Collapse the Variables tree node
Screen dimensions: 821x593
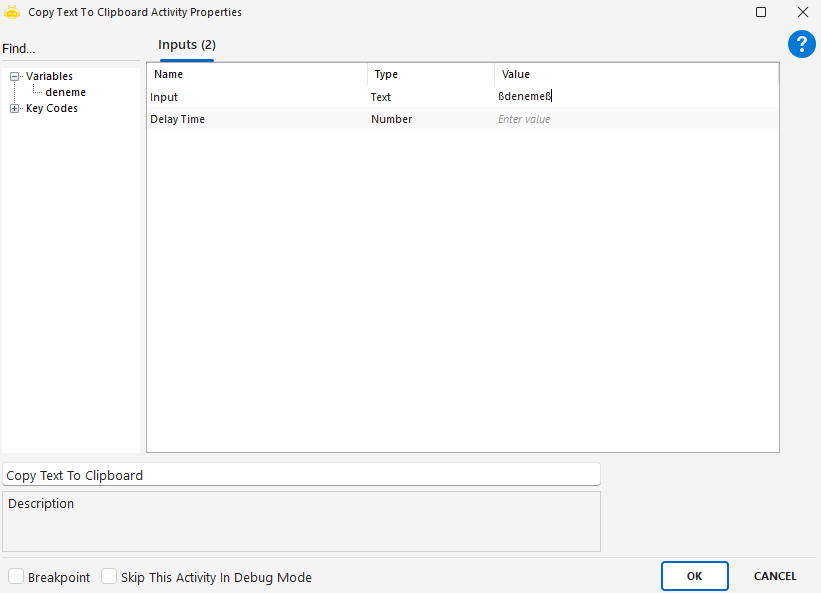click(15, 76)
